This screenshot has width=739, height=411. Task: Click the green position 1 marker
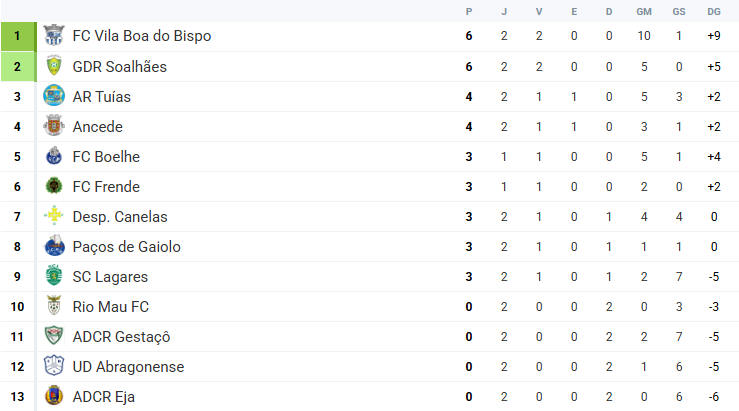pyautogui.click(x=18, y=36)
